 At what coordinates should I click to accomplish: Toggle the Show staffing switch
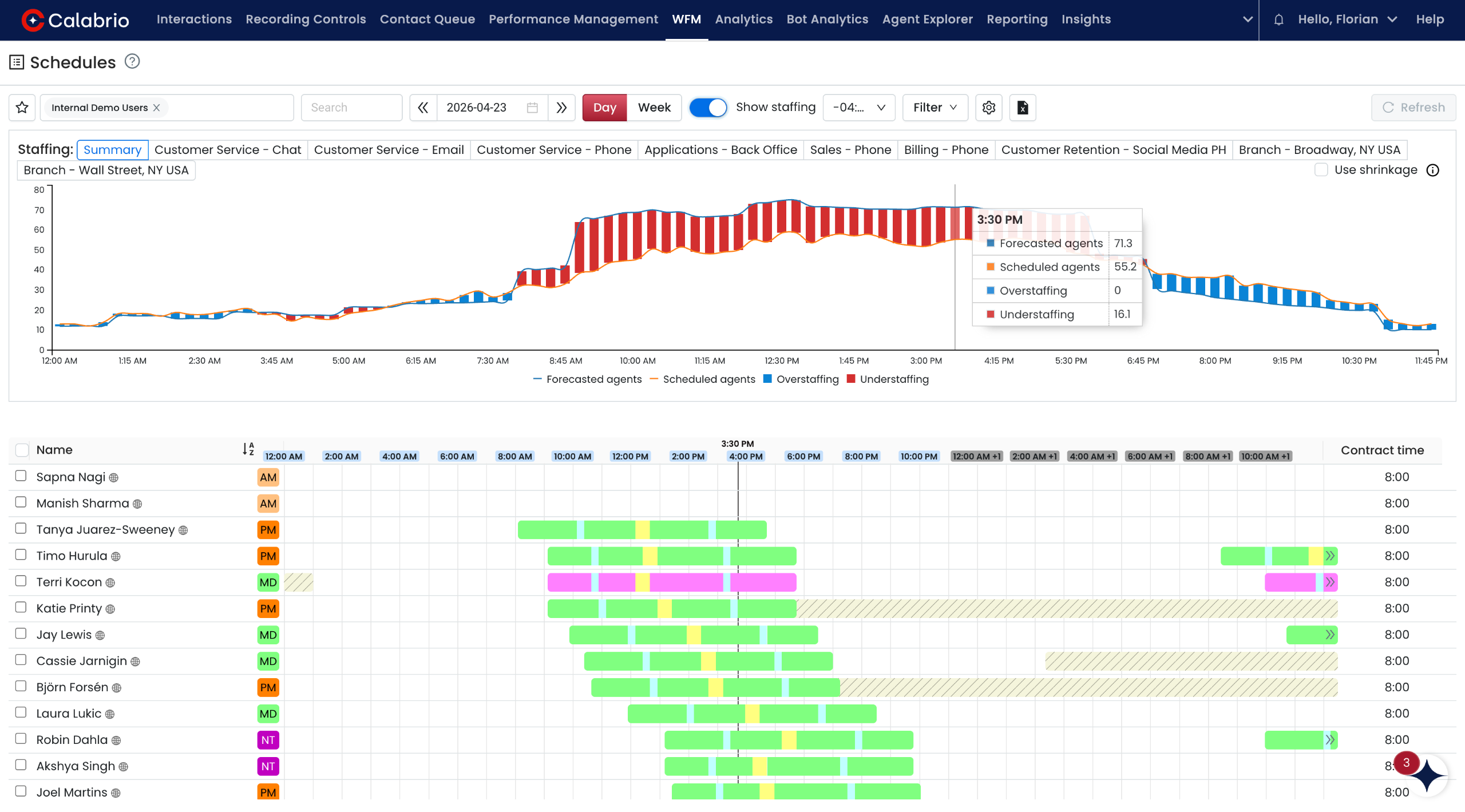click(x=708, y=108)
